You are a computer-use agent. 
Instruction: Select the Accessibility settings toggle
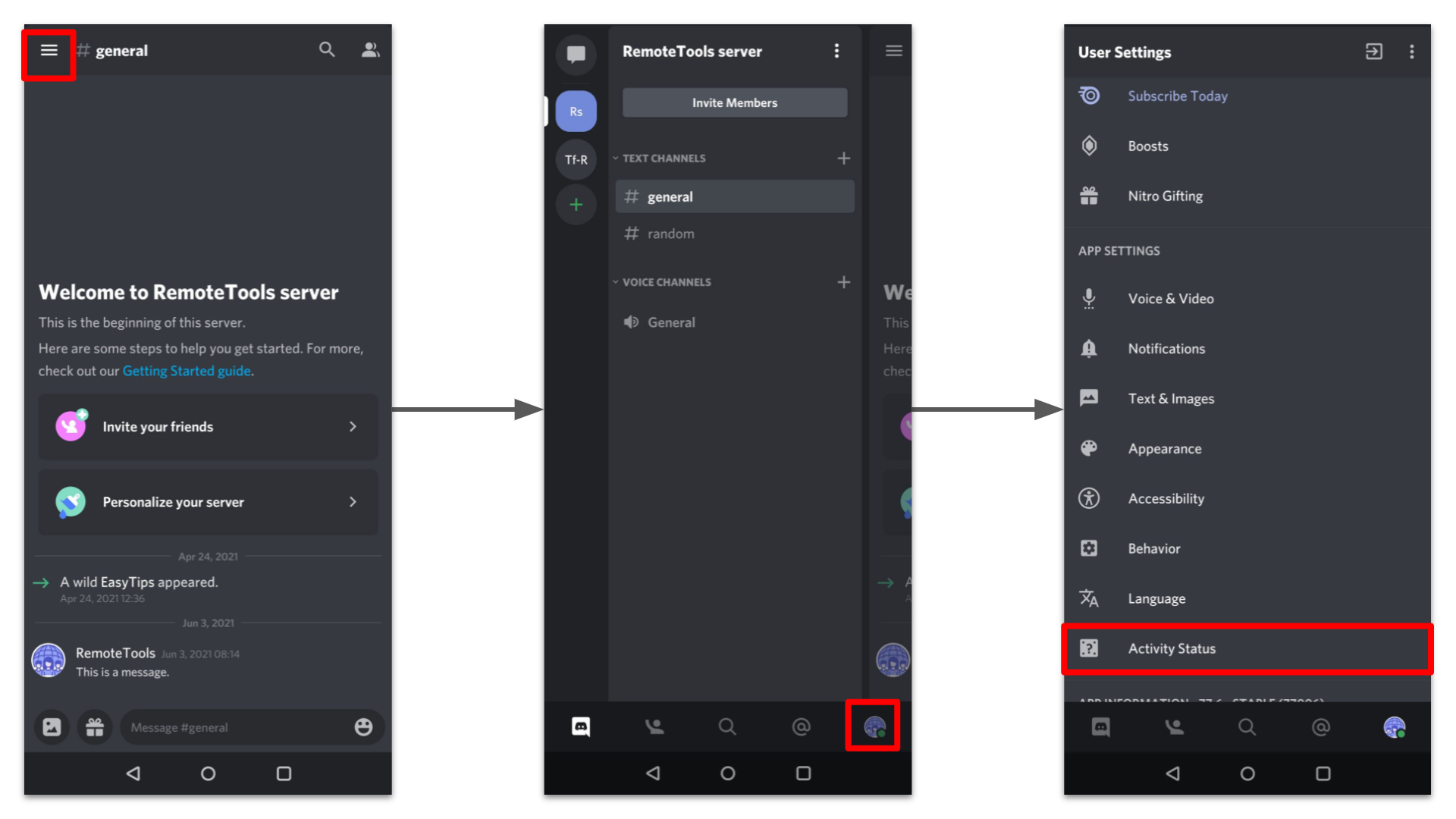click(x=1163, y=498)
